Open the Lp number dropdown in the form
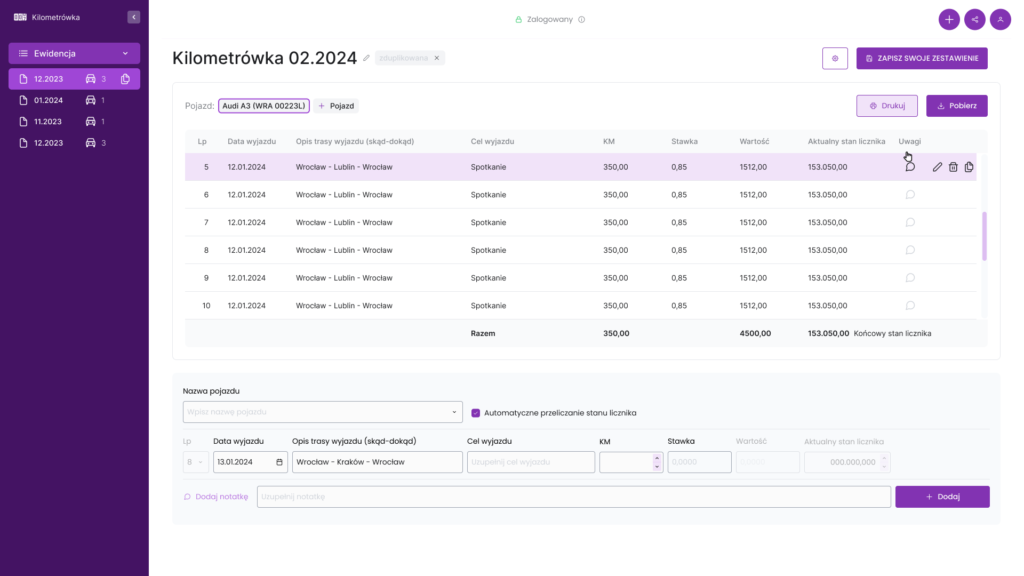The image size is (1024, 576). point(196,461)
